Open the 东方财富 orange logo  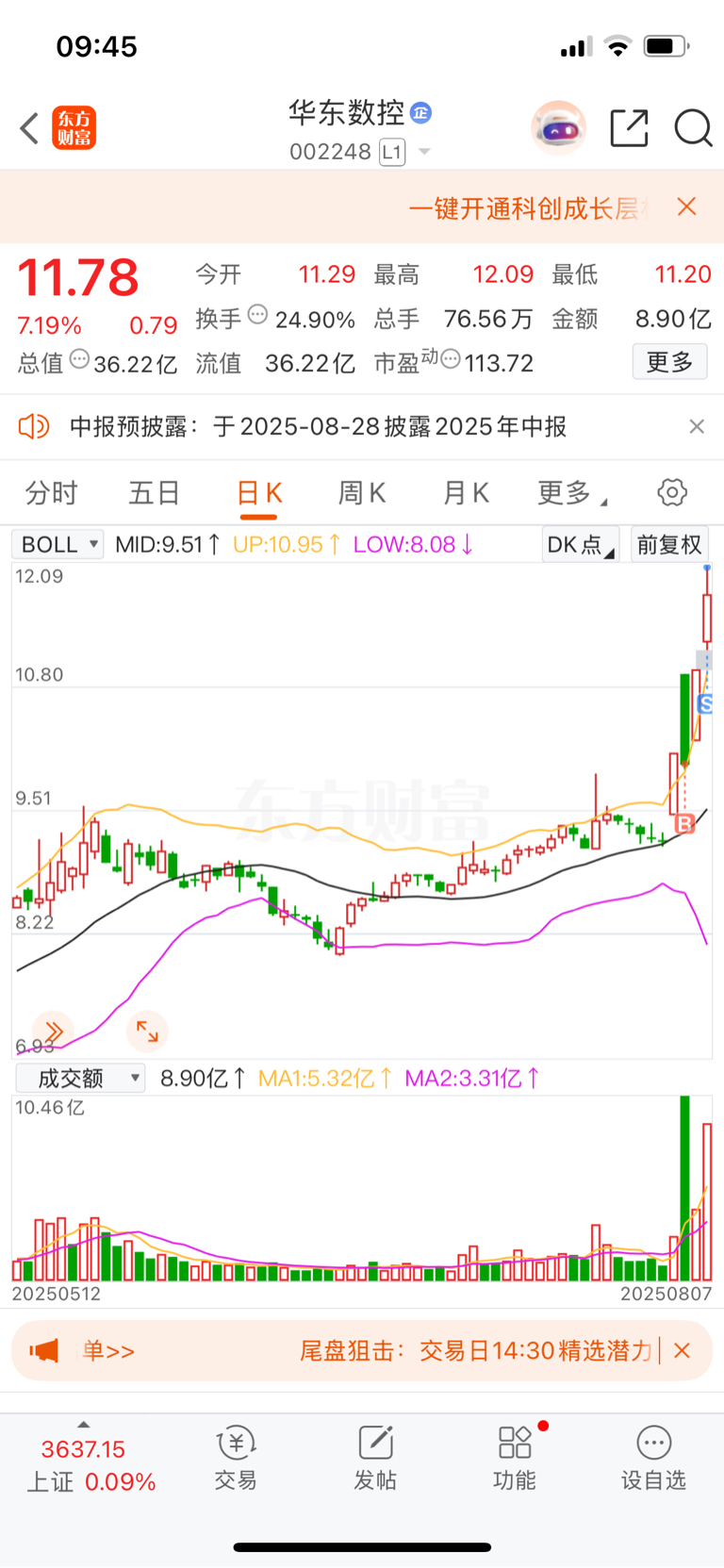74,128
